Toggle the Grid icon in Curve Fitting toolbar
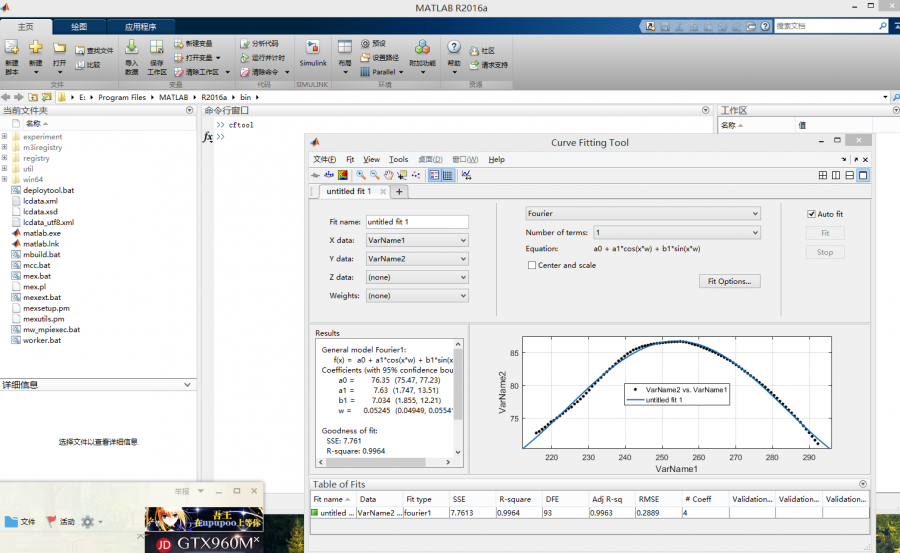Viewport: 900px width, 553px height. click(447, 175)
